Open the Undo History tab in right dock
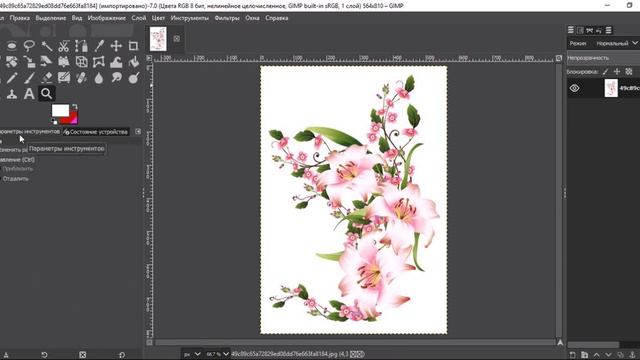The image size is (640, 360). click(599, 30)
